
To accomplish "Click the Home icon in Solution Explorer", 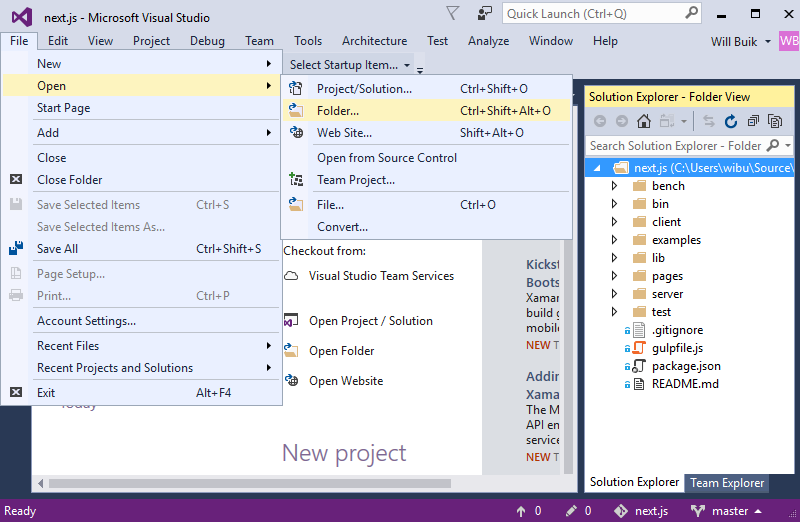I will coord(644,121).
